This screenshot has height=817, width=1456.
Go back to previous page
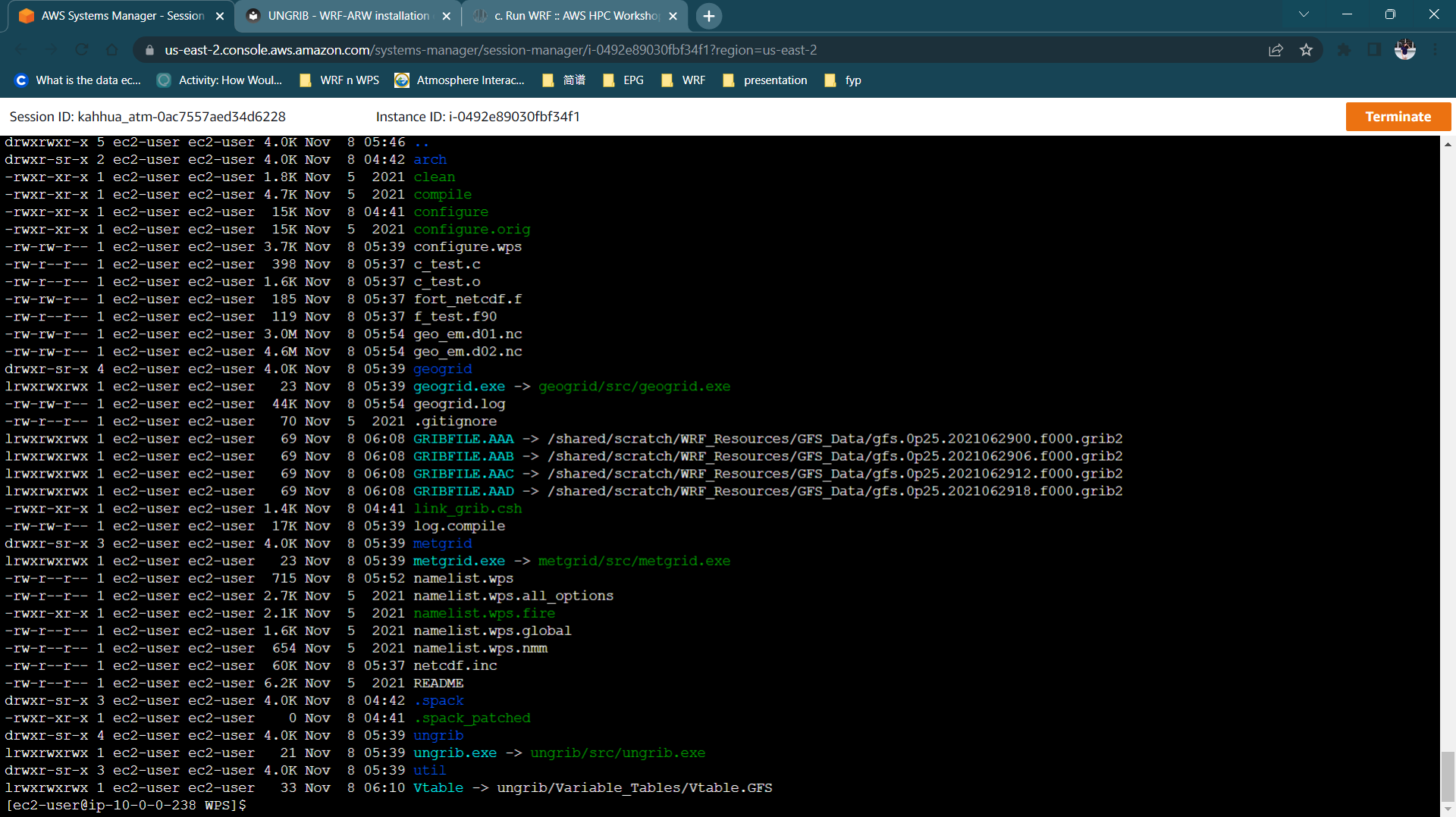[x=21, y=50]
